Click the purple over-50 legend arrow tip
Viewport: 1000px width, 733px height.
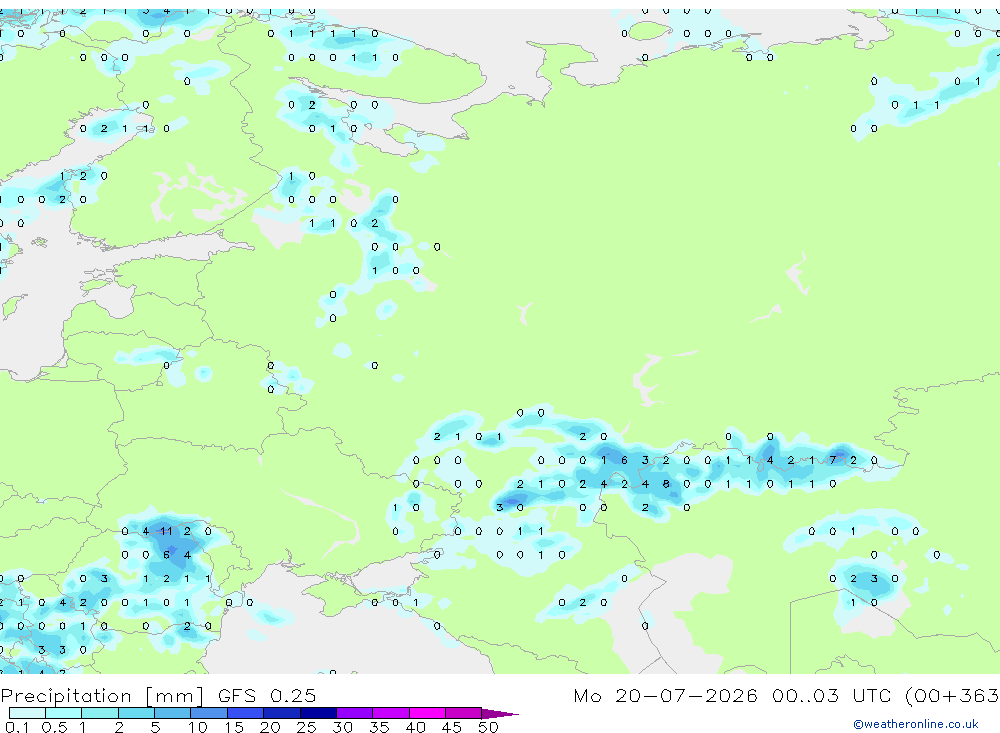499,714
